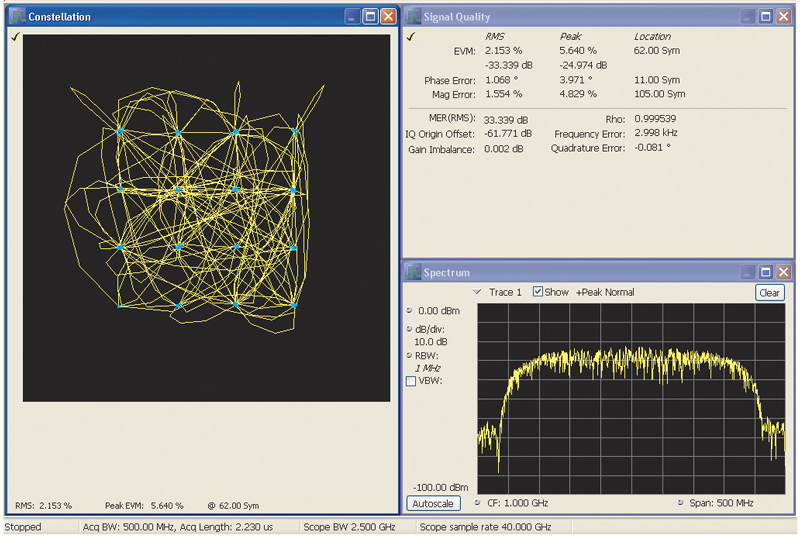Click the knob icon beside dB/div
This screenshot has width=800, height=537.
click(409, 328)
